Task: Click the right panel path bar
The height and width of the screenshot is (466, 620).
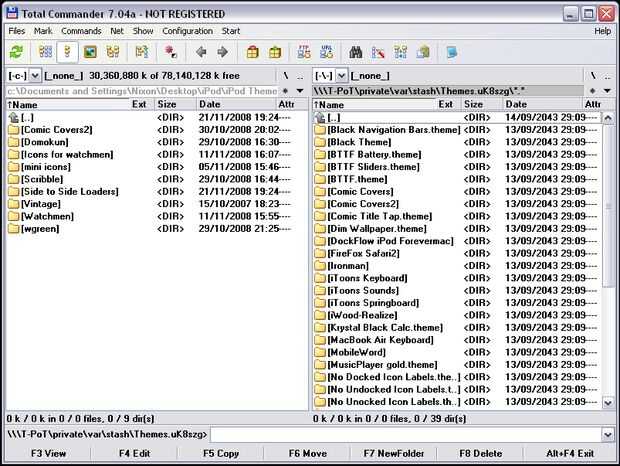Action: (448, 91)
